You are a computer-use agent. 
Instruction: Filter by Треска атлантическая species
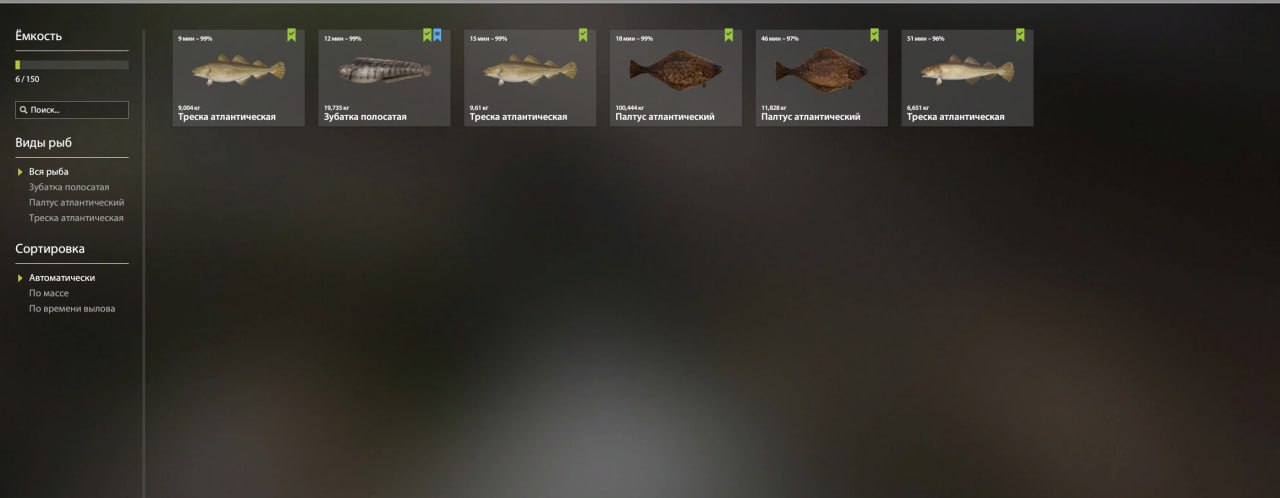click(x=76, y=217)
